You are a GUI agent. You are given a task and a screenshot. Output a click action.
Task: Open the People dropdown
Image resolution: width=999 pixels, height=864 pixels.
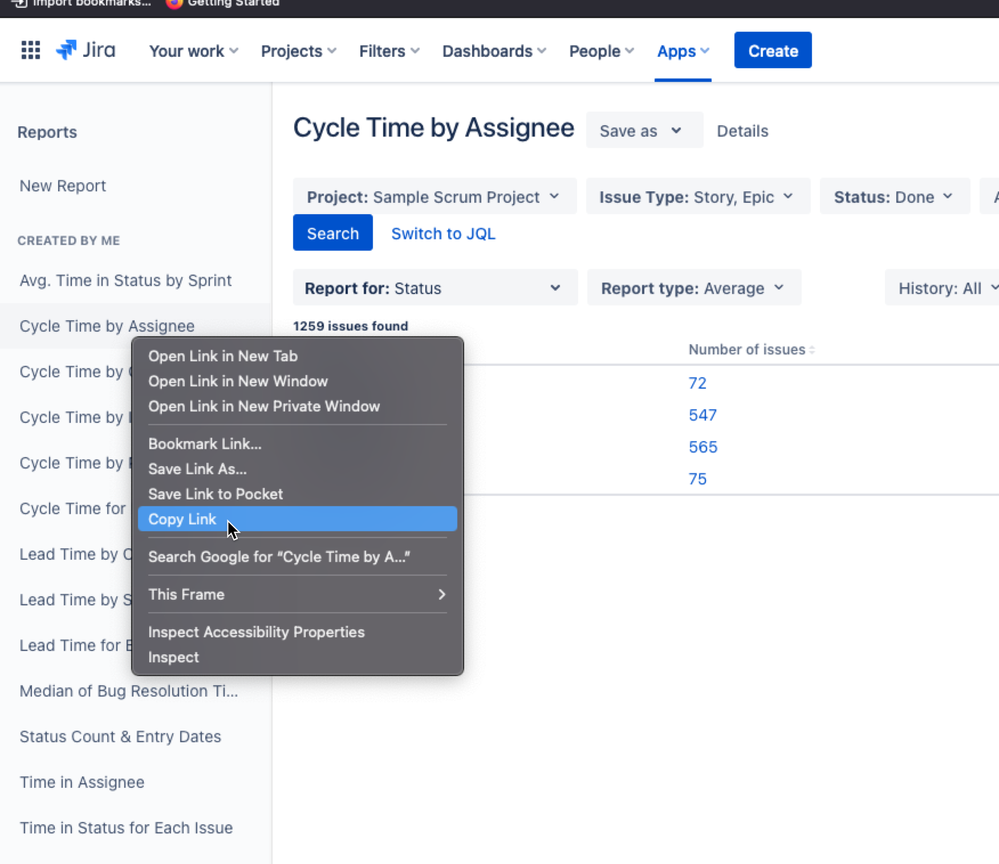tap(601, 51)
